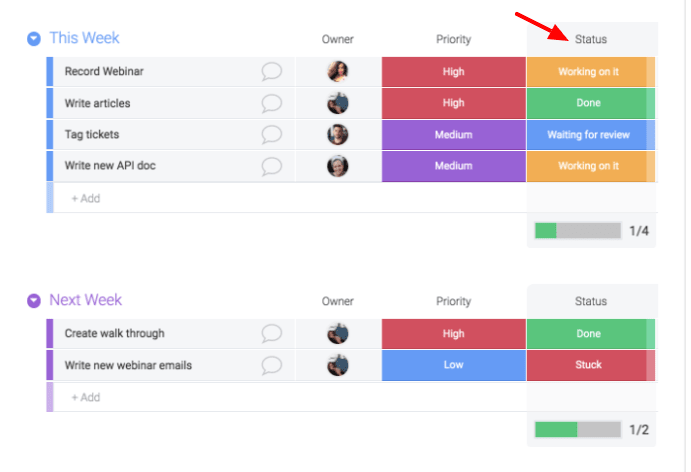Add a new item in This Week
The width and height of the screenshot is (691, 472).
86,198
